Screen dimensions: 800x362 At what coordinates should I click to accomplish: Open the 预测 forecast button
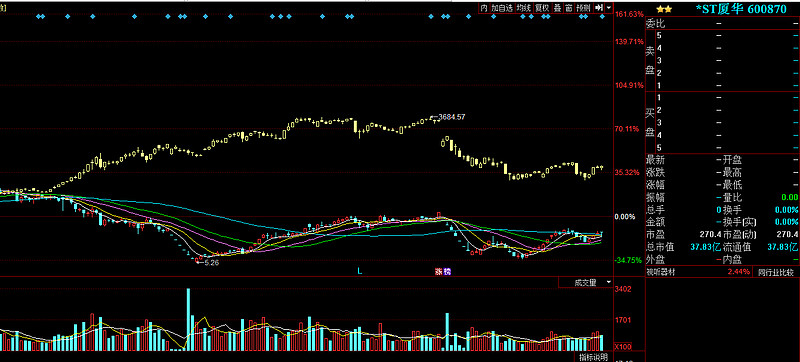point(583,8)
